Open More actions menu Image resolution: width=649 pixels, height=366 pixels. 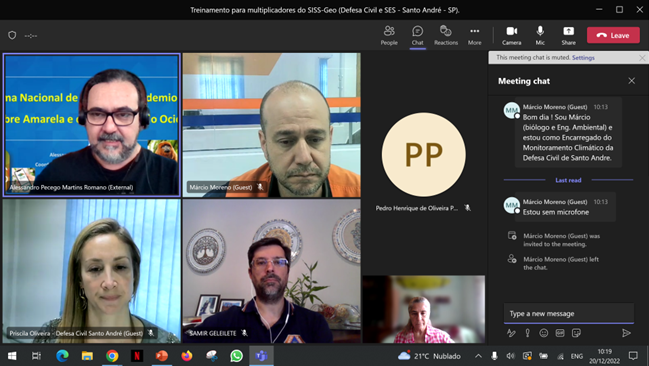tap(474, 35)
